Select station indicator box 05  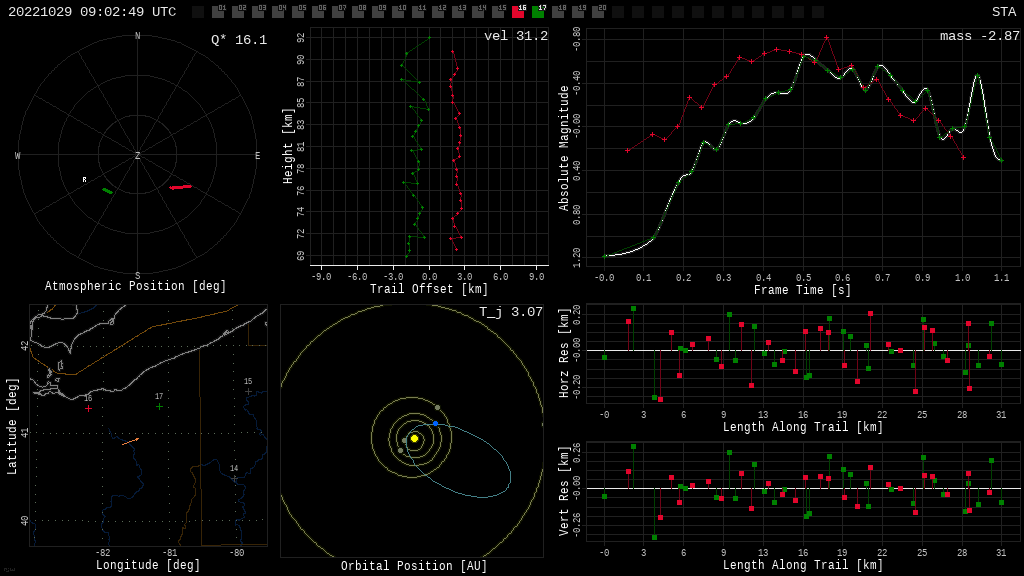[298, 11]
